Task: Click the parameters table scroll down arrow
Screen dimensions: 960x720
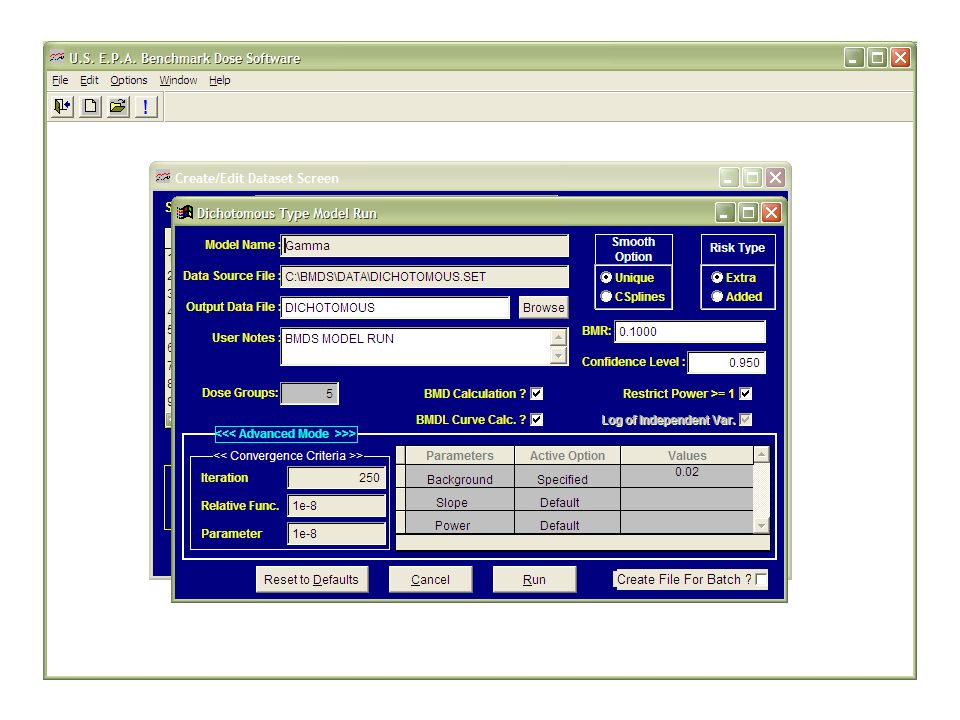Action: pyautogui.click(x=761, y=525)
